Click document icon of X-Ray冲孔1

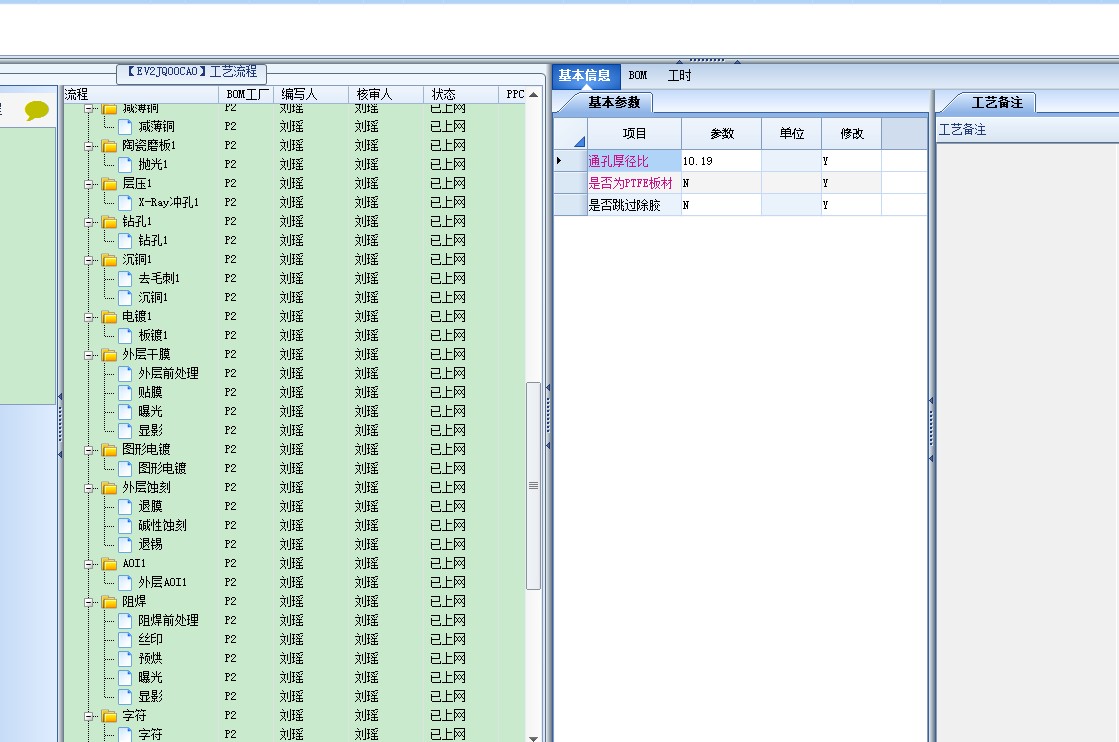[x=126, y=203]
